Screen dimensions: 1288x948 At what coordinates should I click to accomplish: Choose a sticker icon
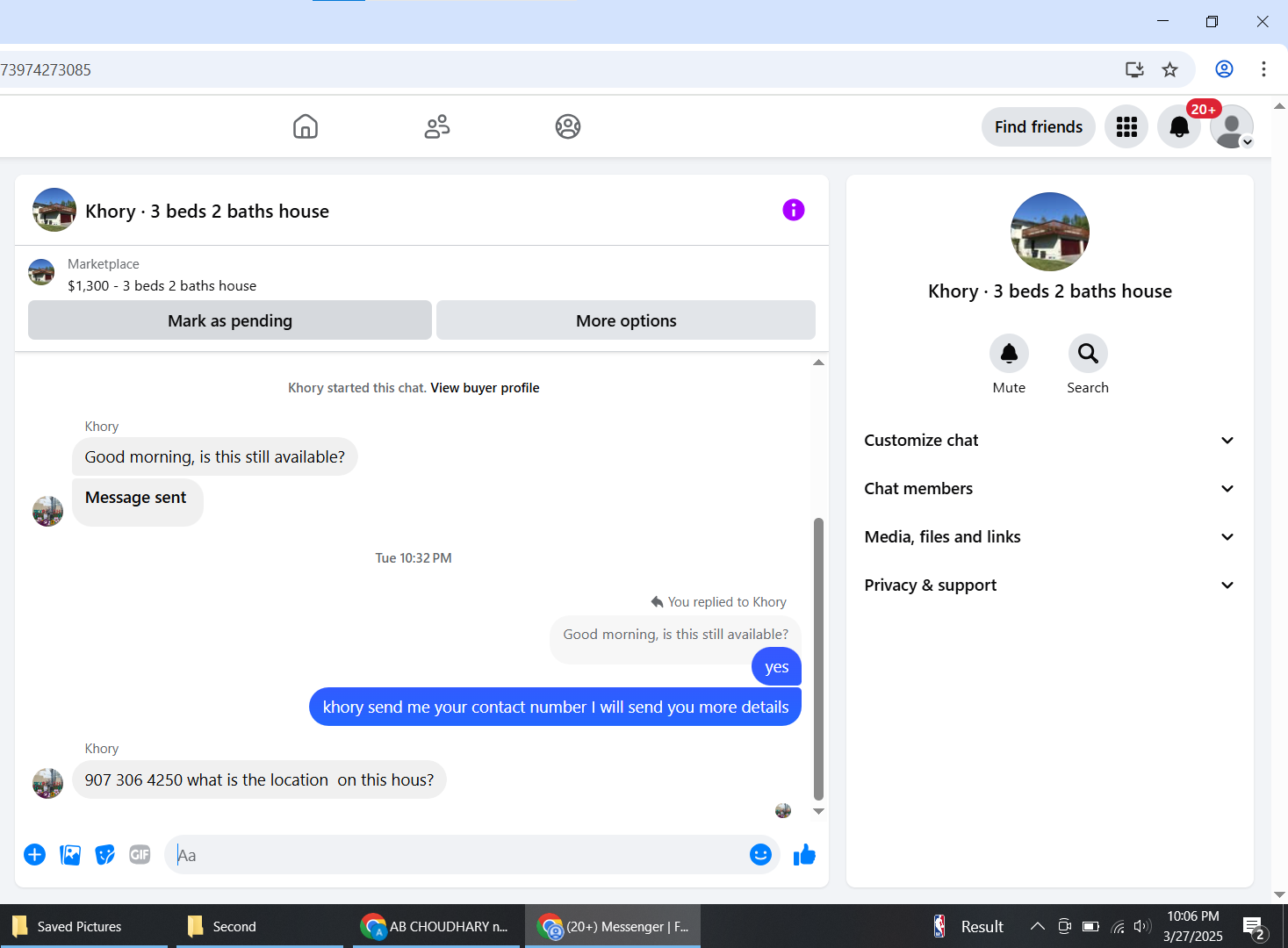(x=105, y=854)
